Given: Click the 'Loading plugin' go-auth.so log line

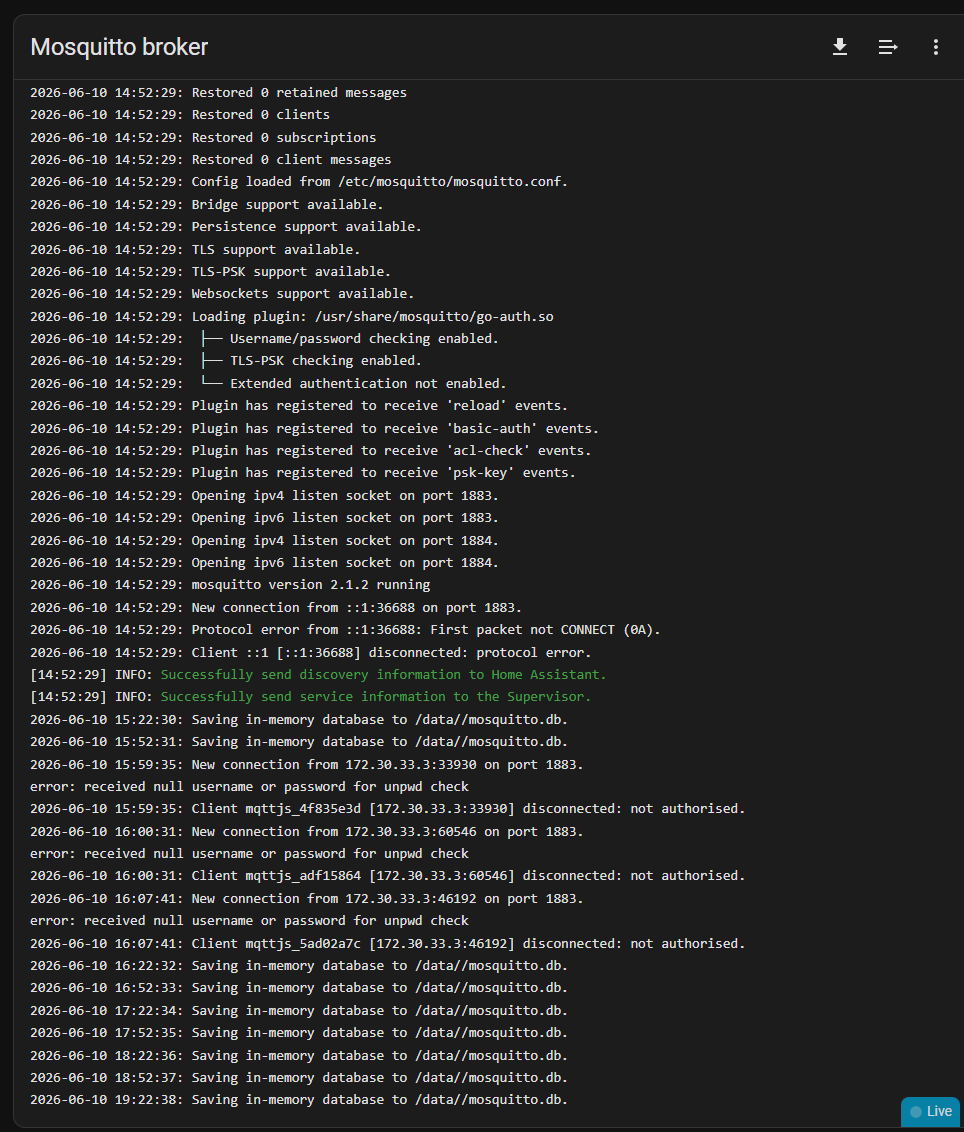Looking at the screenshot, I should [292, 316].
